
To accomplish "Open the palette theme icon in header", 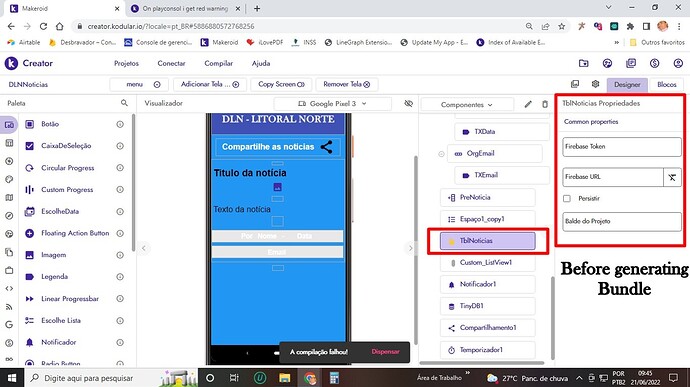I will coord(607,63).
